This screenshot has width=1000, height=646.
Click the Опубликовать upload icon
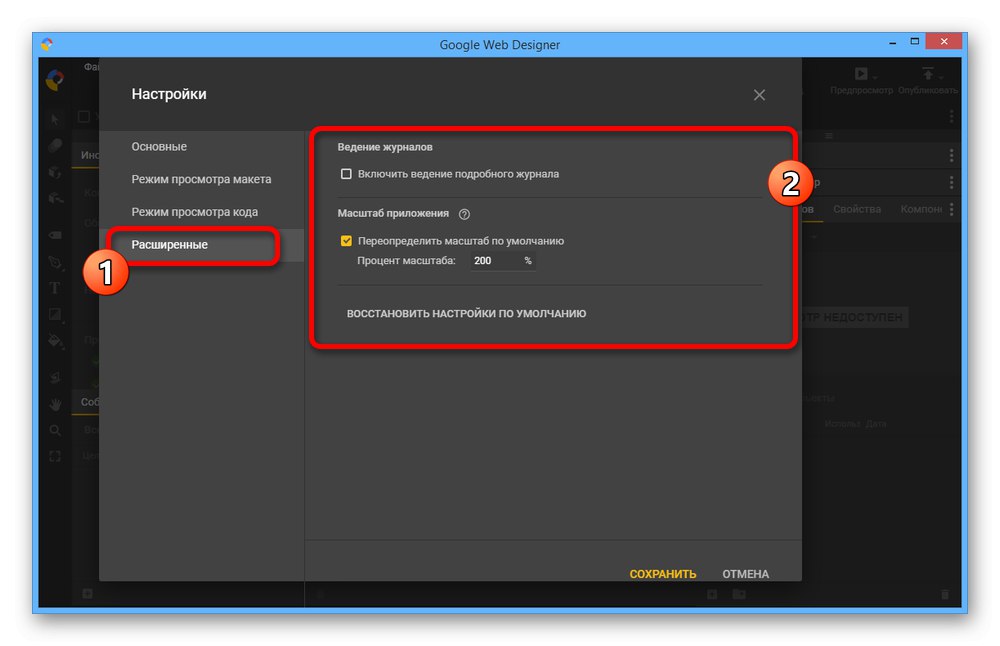[x=928, y=73]
